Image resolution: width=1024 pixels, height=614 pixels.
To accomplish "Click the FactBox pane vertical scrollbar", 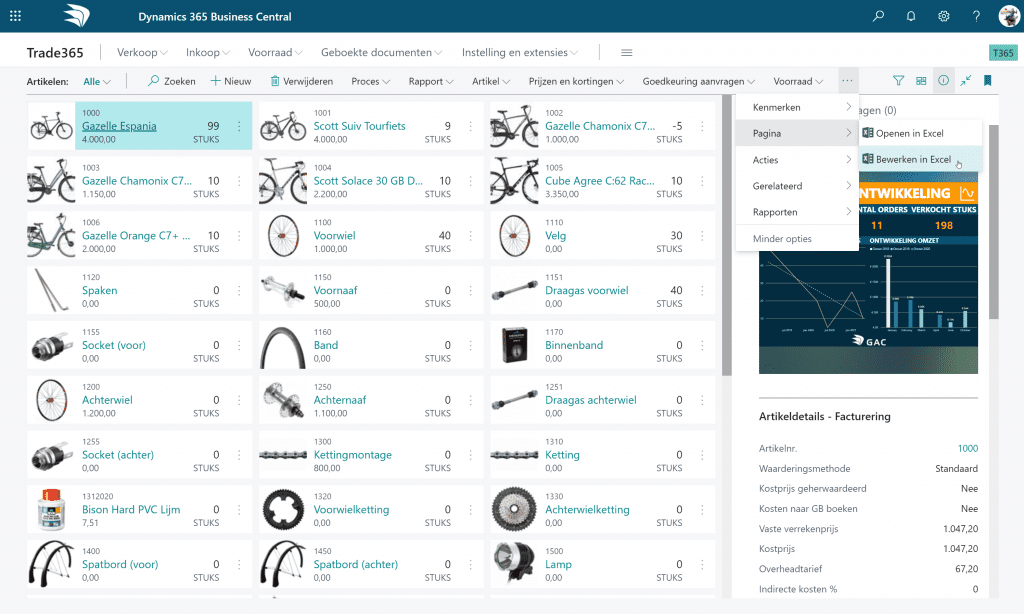I will pos(993,222).
